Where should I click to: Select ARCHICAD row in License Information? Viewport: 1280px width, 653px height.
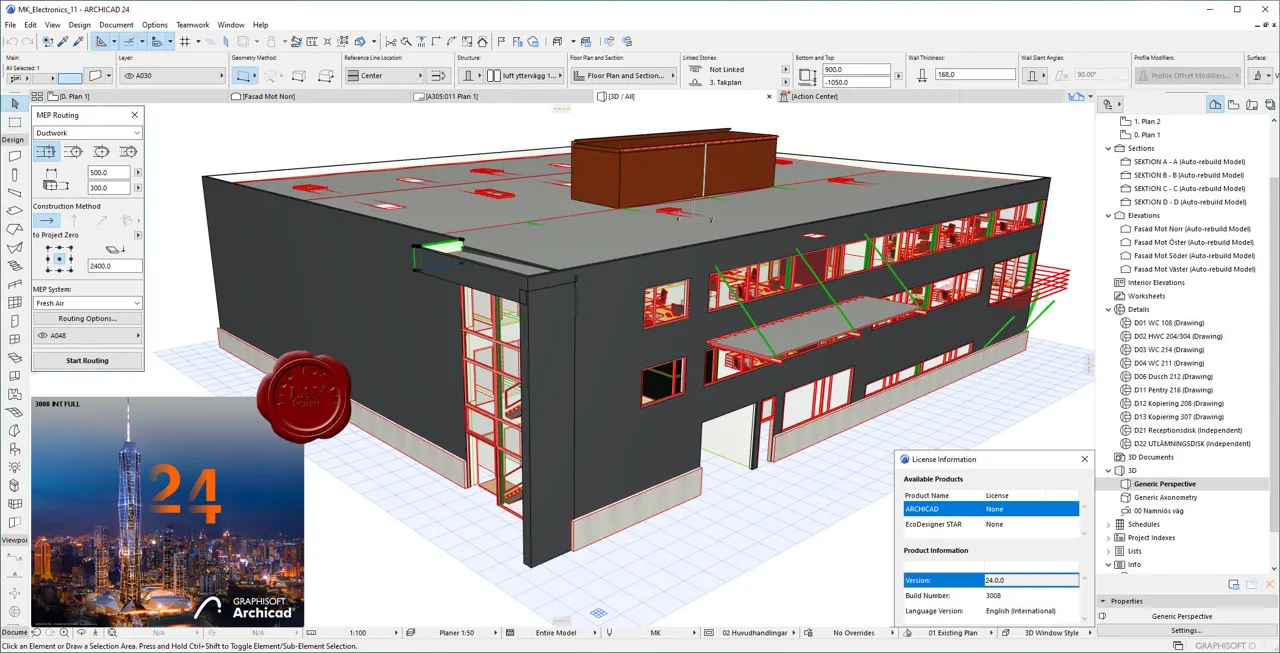991,508
